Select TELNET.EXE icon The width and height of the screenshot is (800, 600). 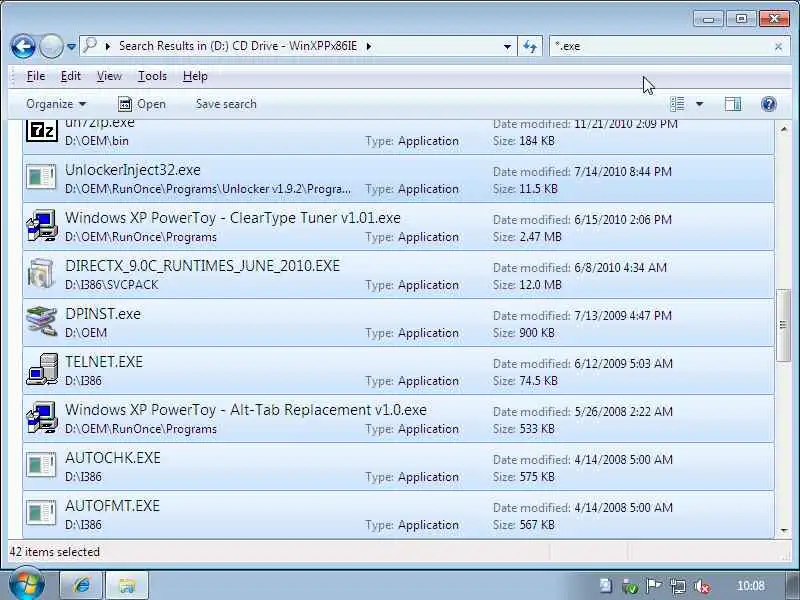42,369
